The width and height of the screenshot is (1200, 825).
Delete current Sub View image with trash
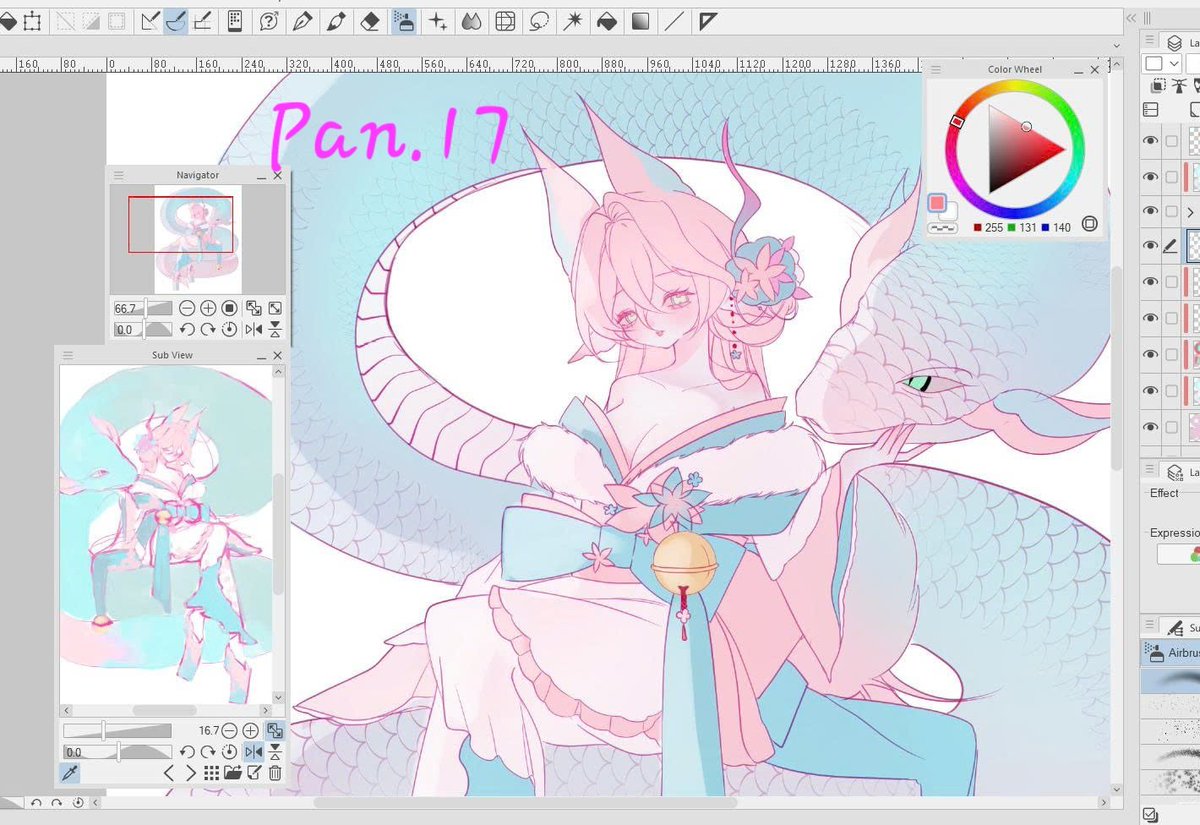click(x=275, y=772)
